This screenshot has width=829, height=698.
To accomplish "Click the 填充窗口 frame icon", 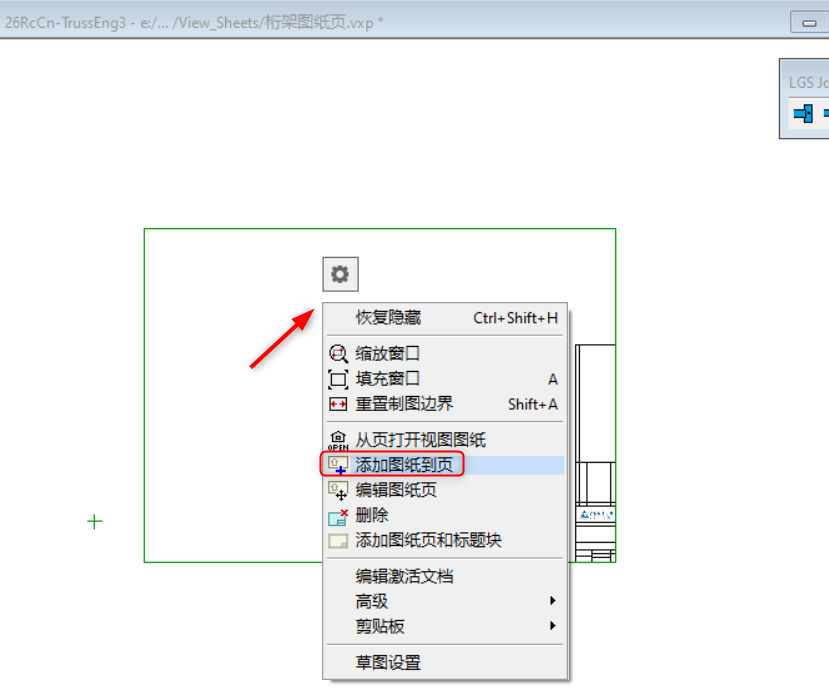I will pos(338,379).
